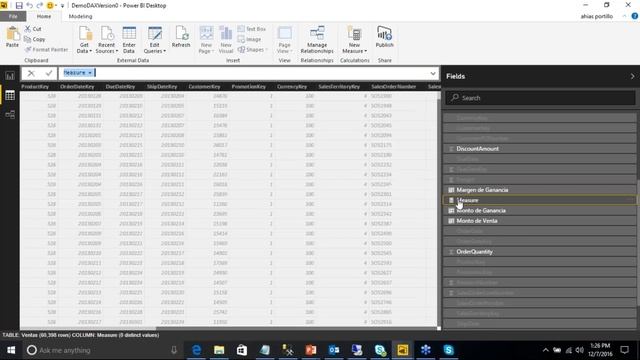This screenshot has width=640, height=360.
Task: Open the Recent Sources dropdown
Action: [107, 40]
